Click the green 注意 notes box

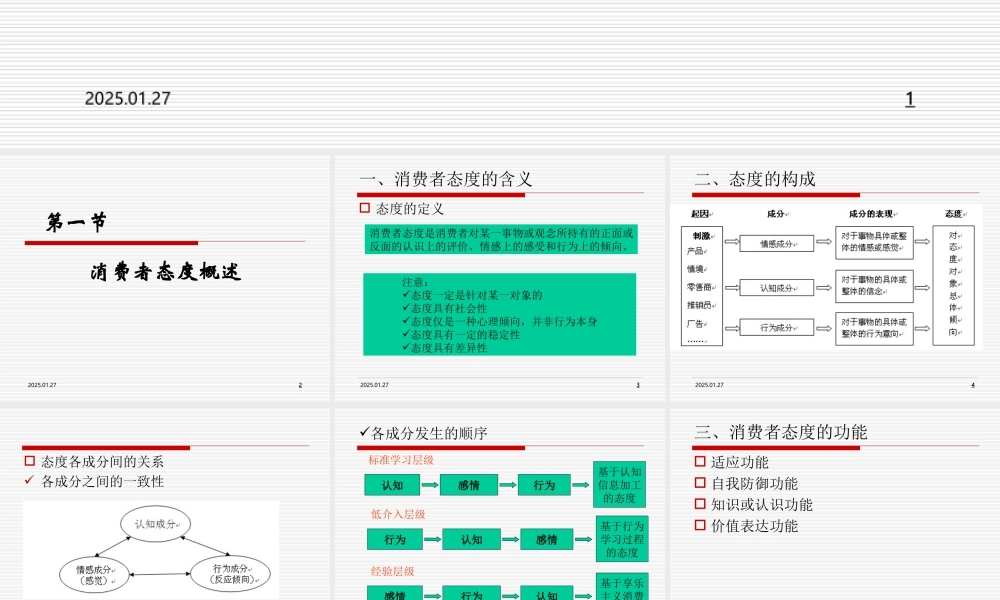(499, 313)
